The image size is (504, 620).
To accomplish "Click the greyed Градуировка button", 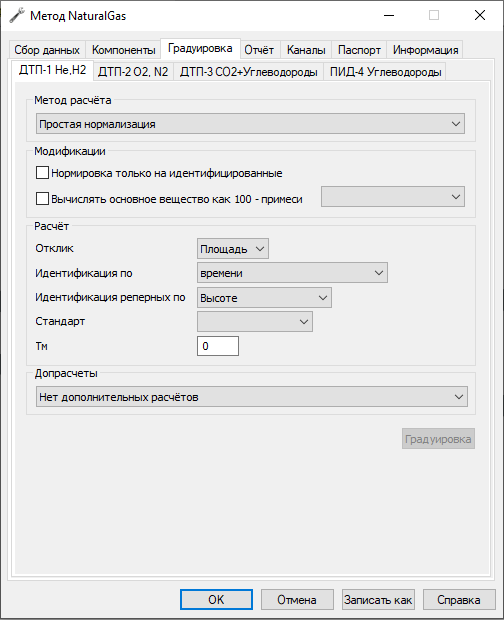I will (x=438, y=439).
